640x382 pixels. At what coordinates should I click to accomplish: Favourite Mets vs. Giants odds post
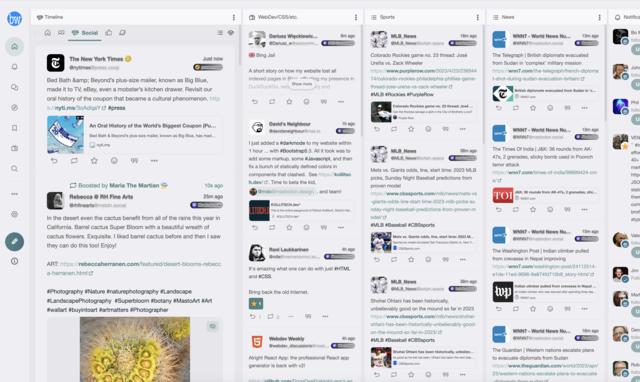(411, 259)
